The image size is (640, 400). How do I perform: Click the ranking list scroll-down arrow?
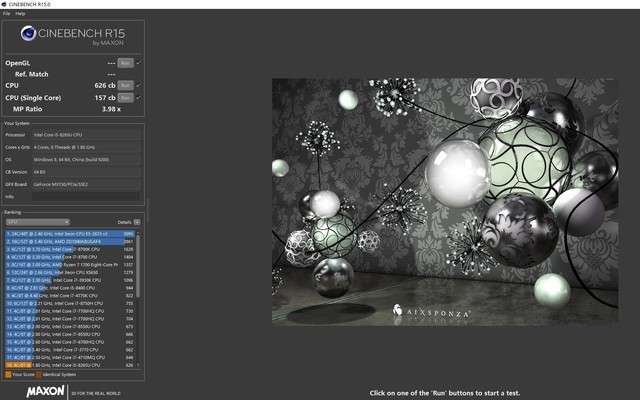point(138,365)
